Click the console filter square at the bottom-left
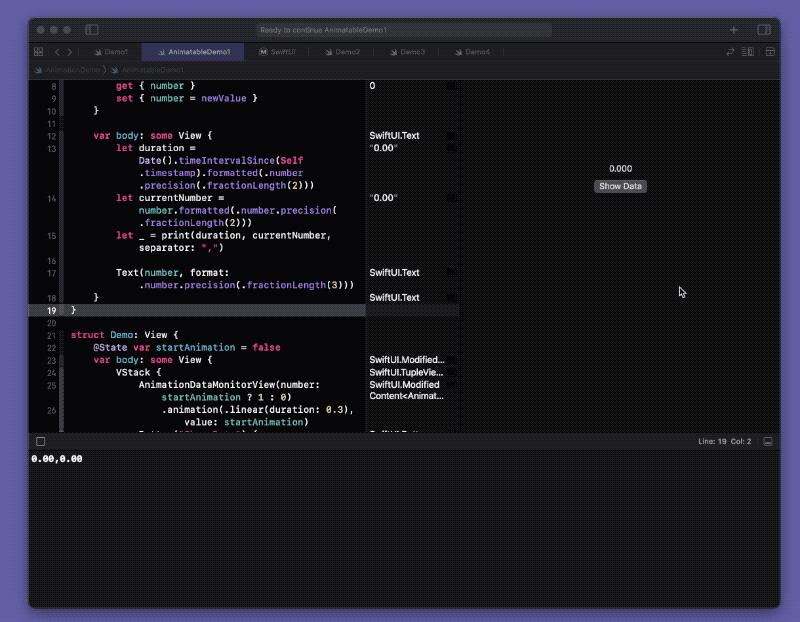Viewport: 800px width, 622px height. tap(40, 441)
